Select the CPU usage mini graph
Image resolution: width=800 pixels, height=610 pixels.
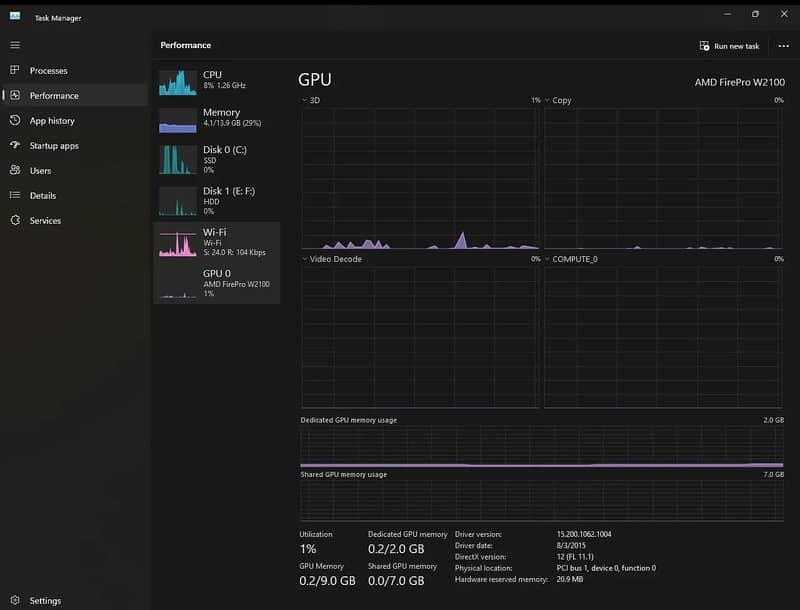point(178,83)
